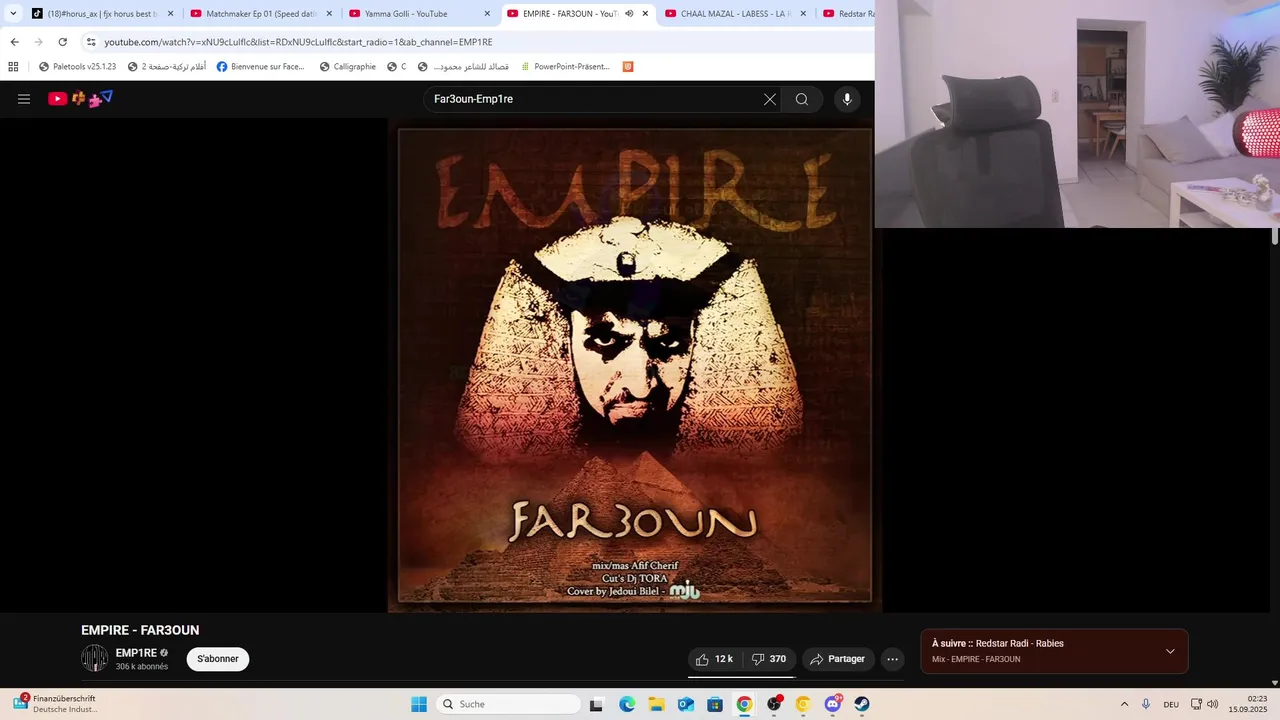Open the Bienvenue sur Facebook bookmark
Viewport: 1280px width, 720px height.
[260, 67]
